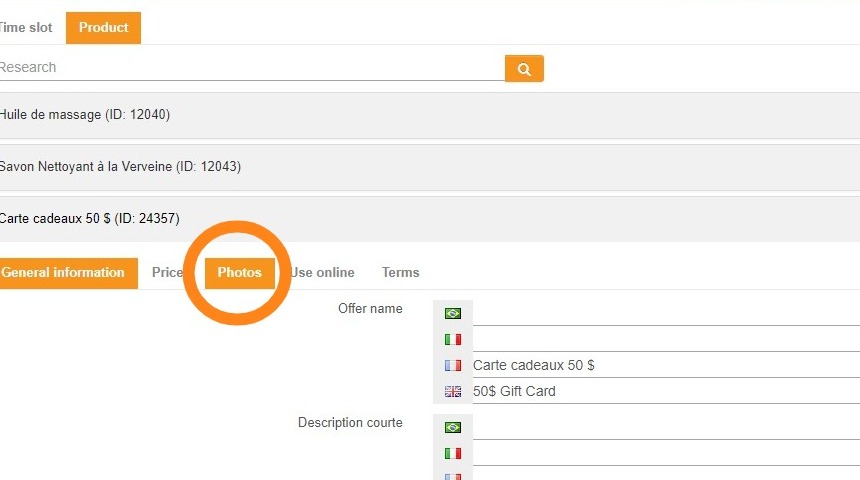Click the empty Italian Offer name field
Viewport: 860px width, 480px height.
666,340
